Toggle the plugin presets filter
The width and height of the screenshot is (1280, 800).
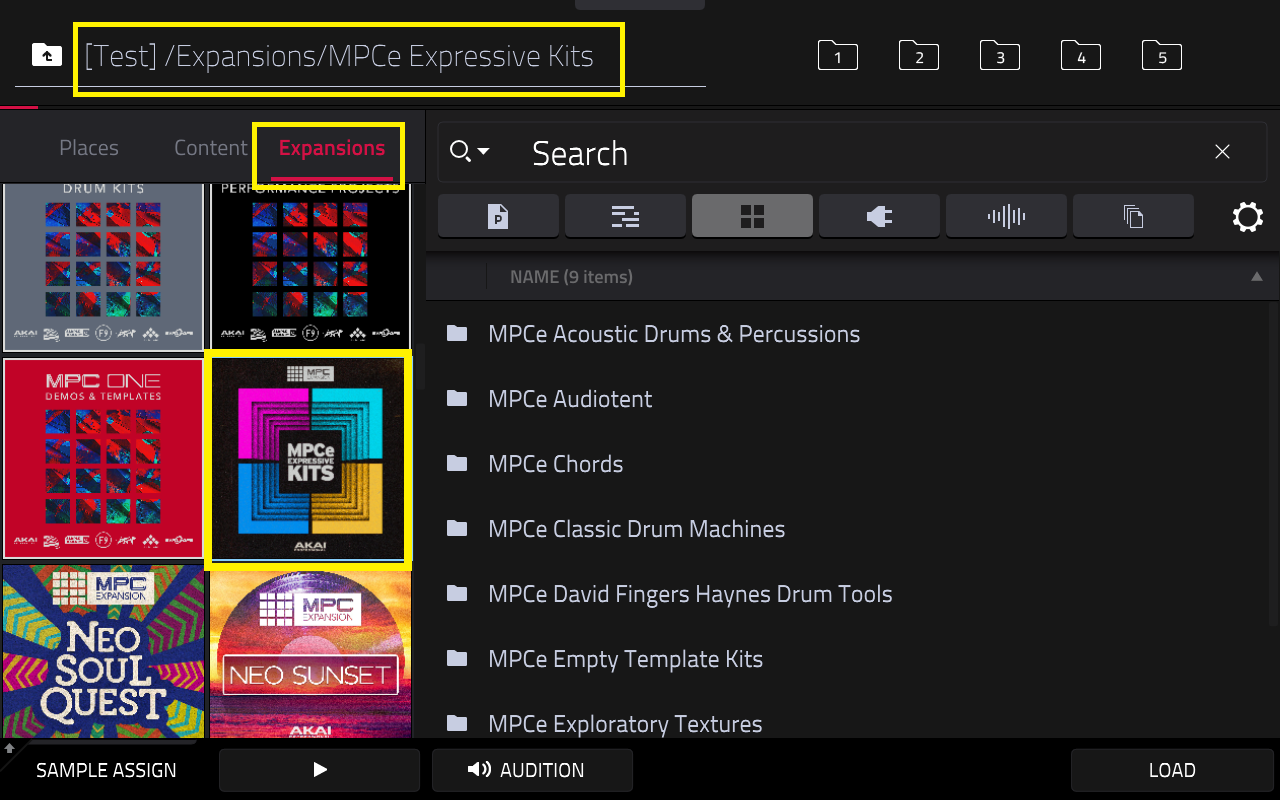[879, 216]
